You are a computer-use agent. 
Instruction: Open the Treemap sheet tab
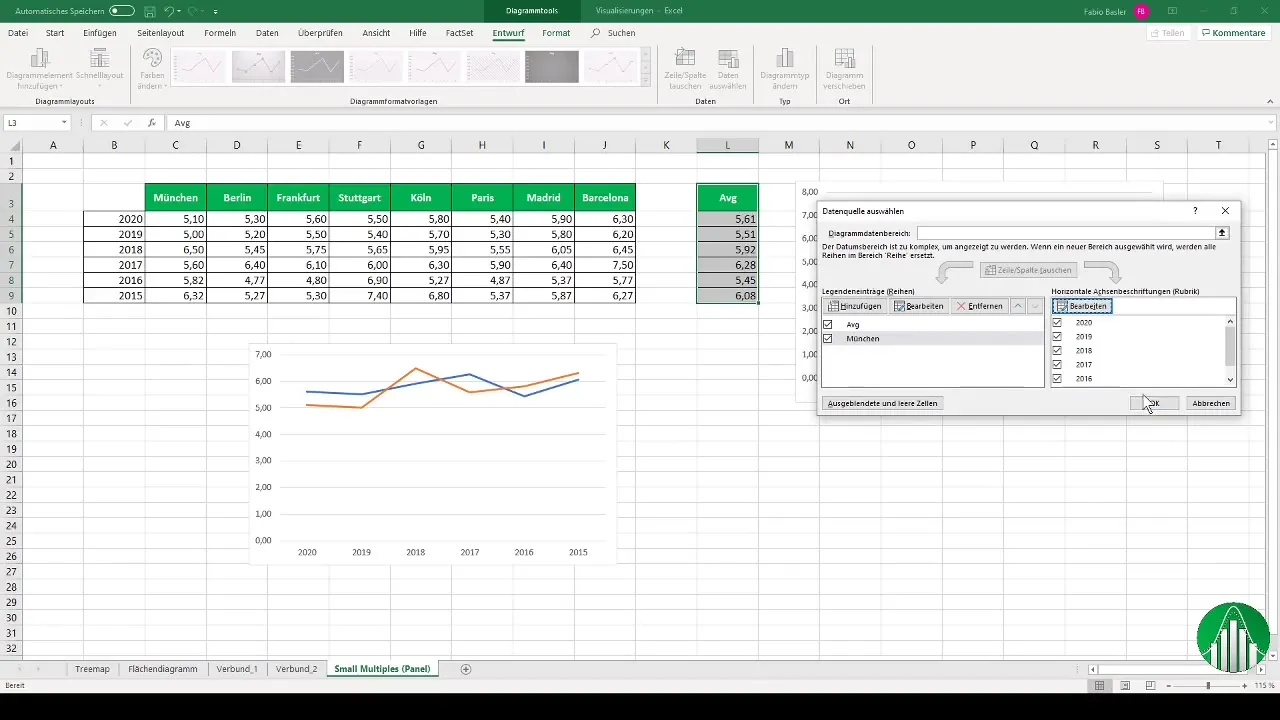(x=92, y=668)
